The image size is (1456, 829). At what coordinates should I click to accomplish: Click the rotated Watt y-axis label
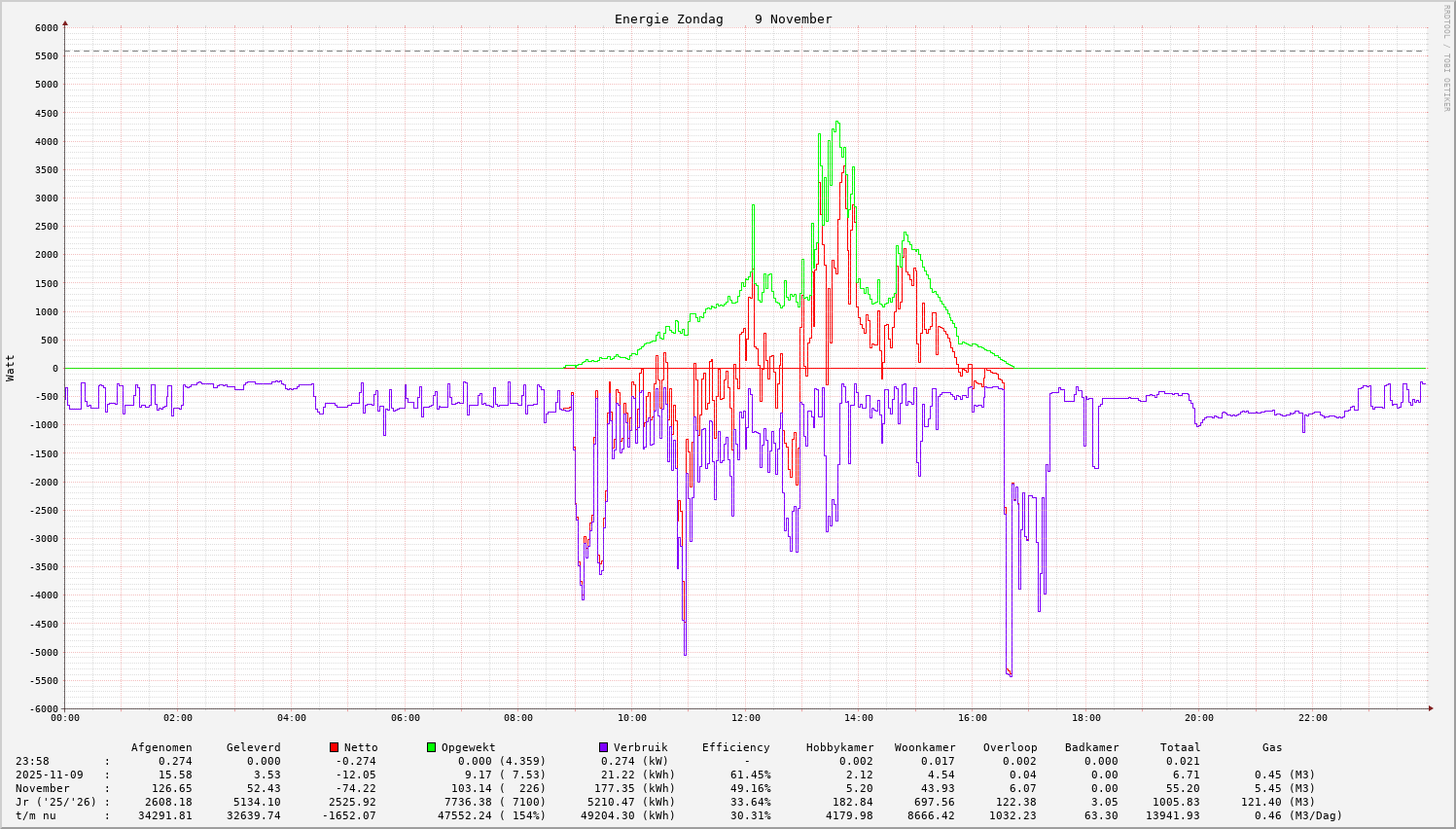[11, 368]
